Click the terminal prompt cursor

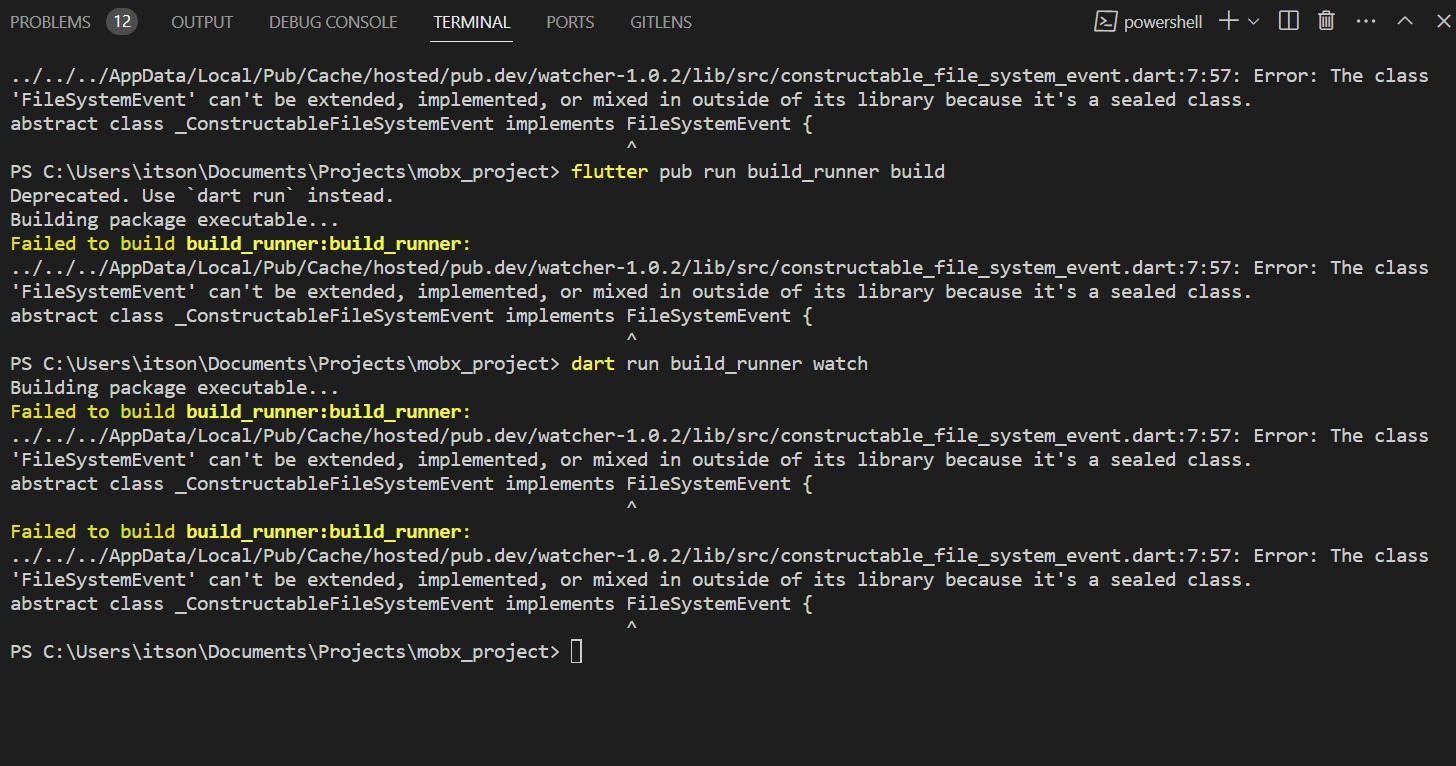click(x=576, y=652)
